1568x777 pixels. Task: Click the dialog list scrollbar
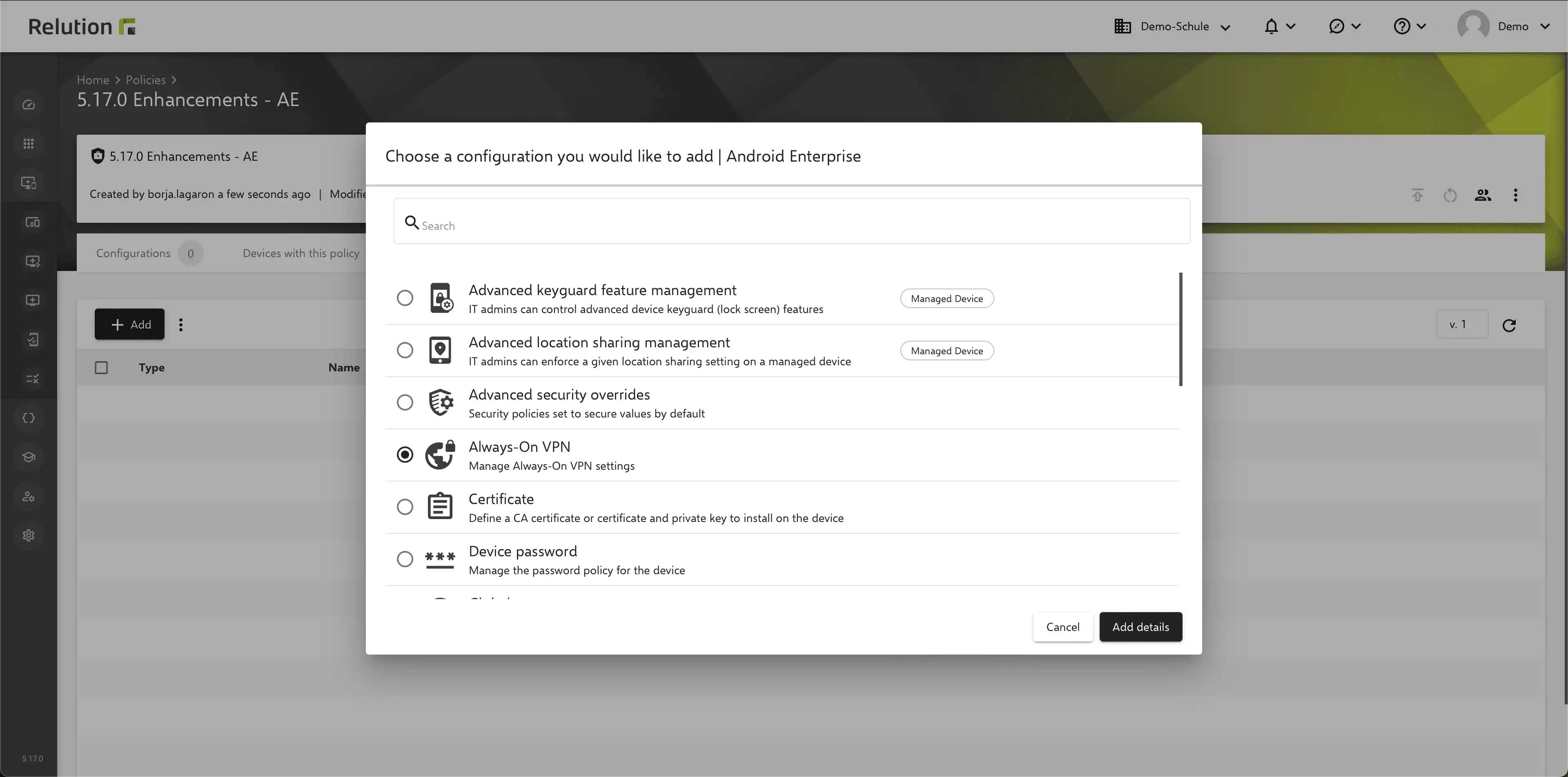coord(1181,329)
